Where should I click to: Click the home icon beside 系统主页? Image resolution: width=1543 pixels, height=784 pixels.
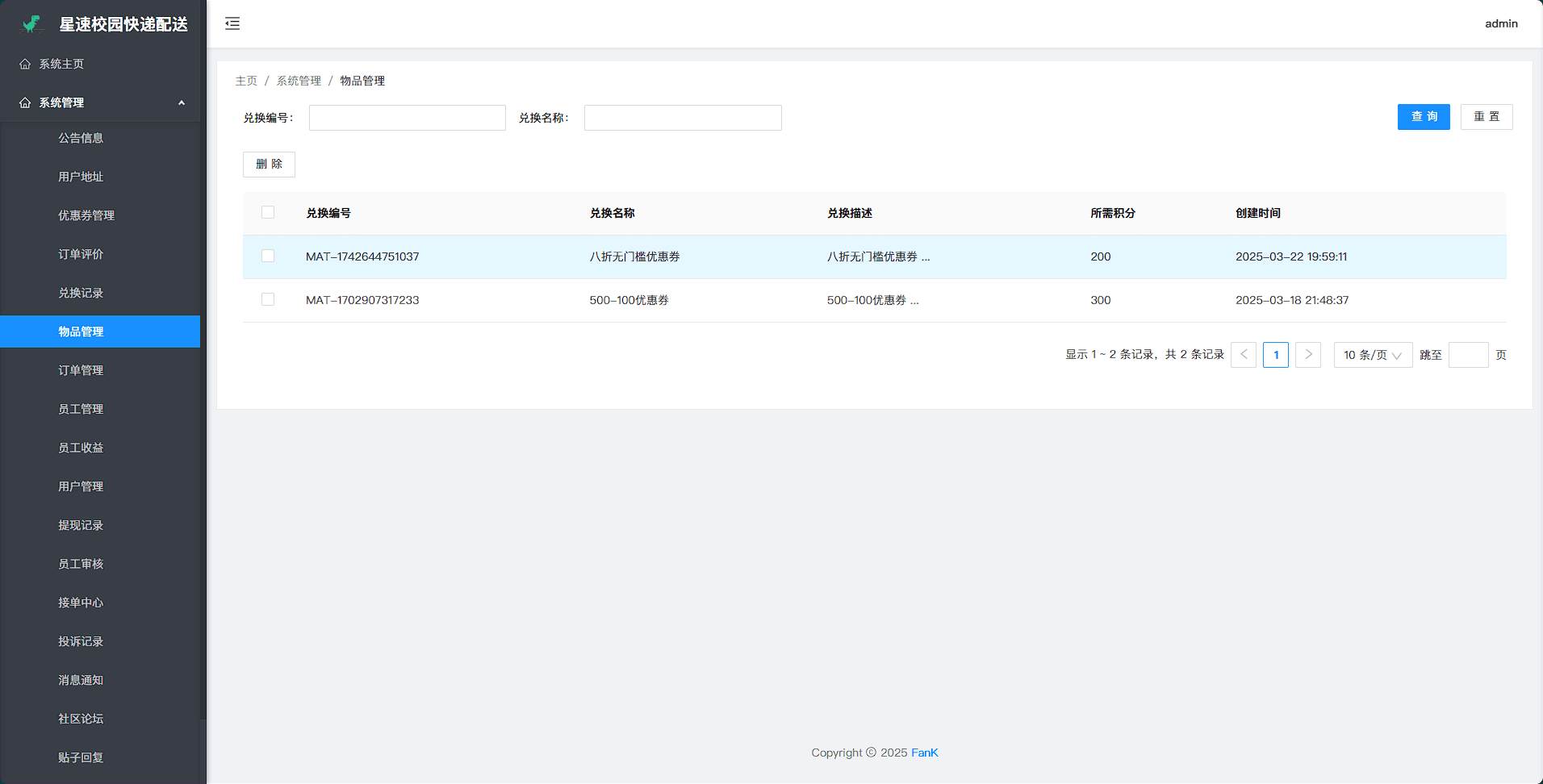tap(25, 64)
